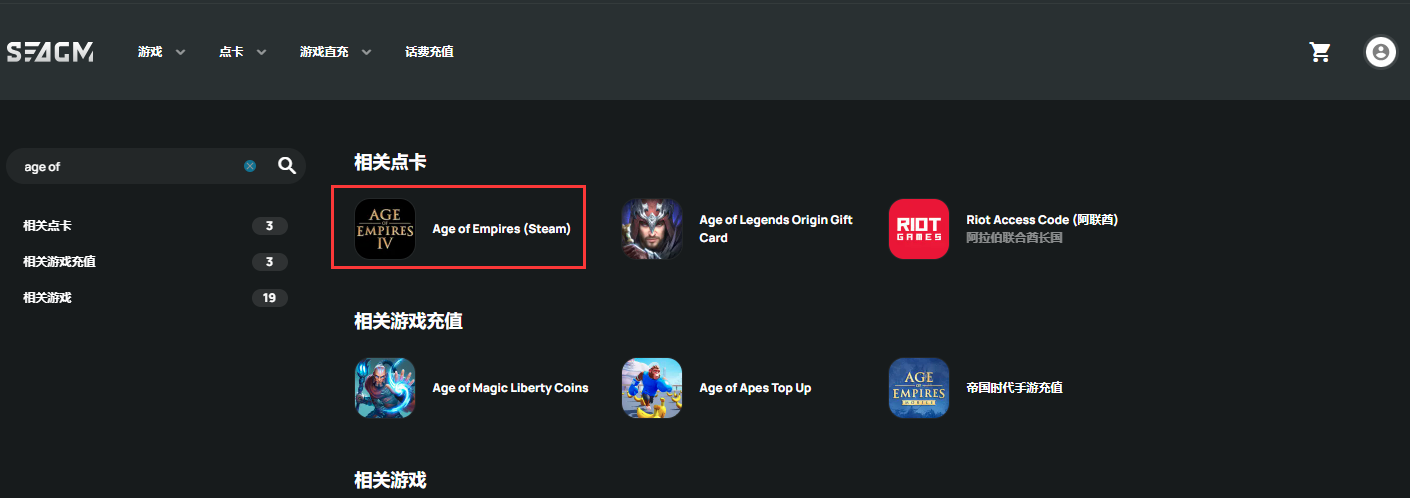
Task: Open the 话费充值 menu item
Action: [x=430, y=52]
